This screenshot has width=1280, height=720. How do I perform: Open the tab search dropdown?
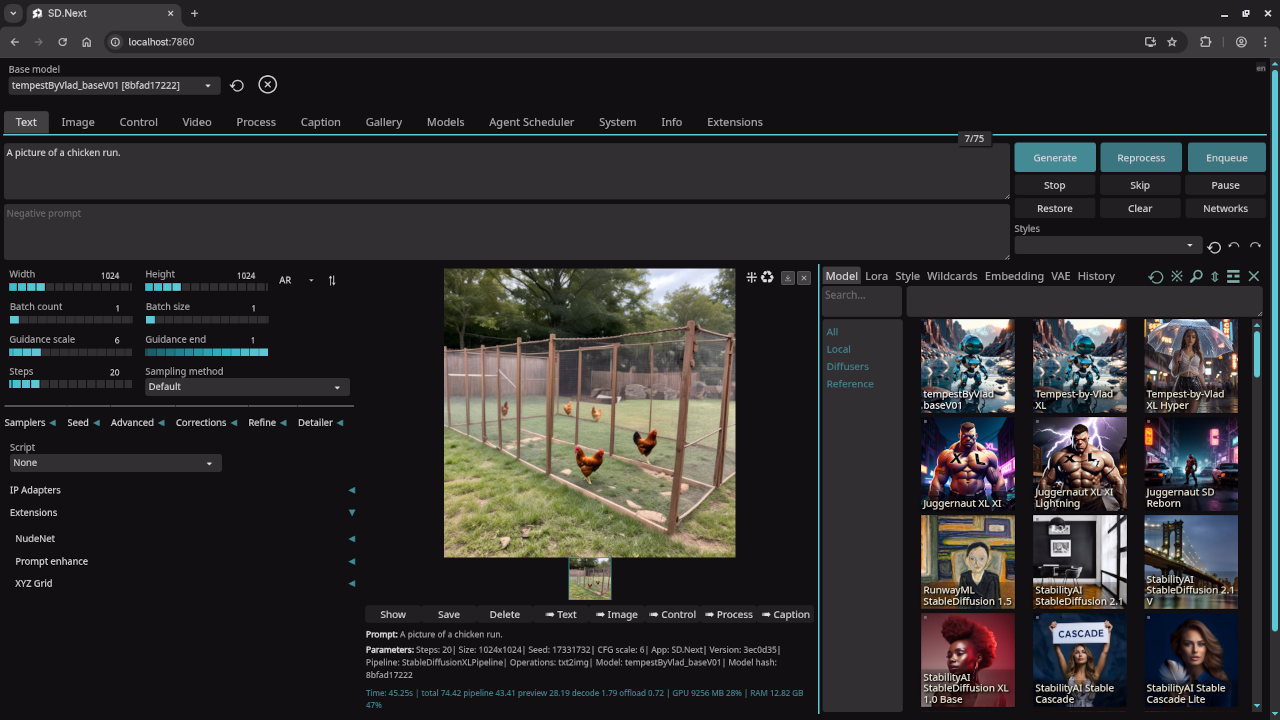pos(13,14)
